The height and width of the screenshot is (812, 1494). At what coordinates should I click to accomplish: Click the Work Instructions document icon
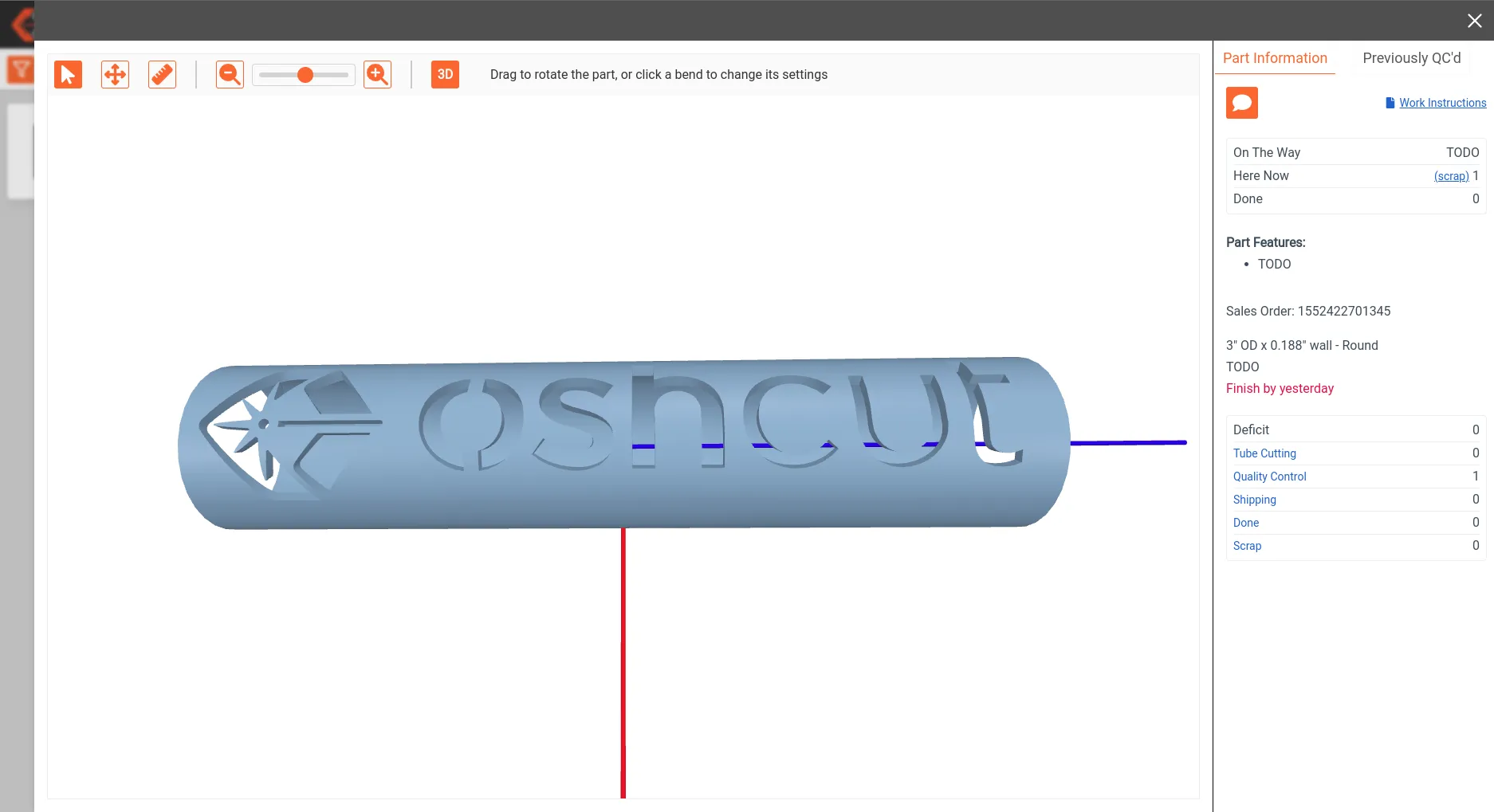click(x=1390, y=102)
